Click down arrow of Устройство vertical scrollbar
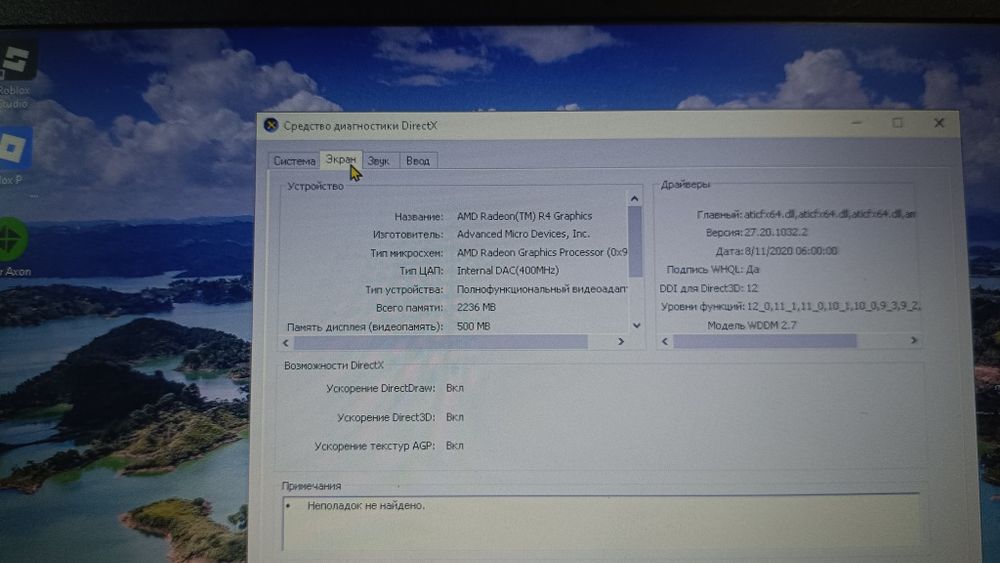1000x563 pixels. (636, 325)
